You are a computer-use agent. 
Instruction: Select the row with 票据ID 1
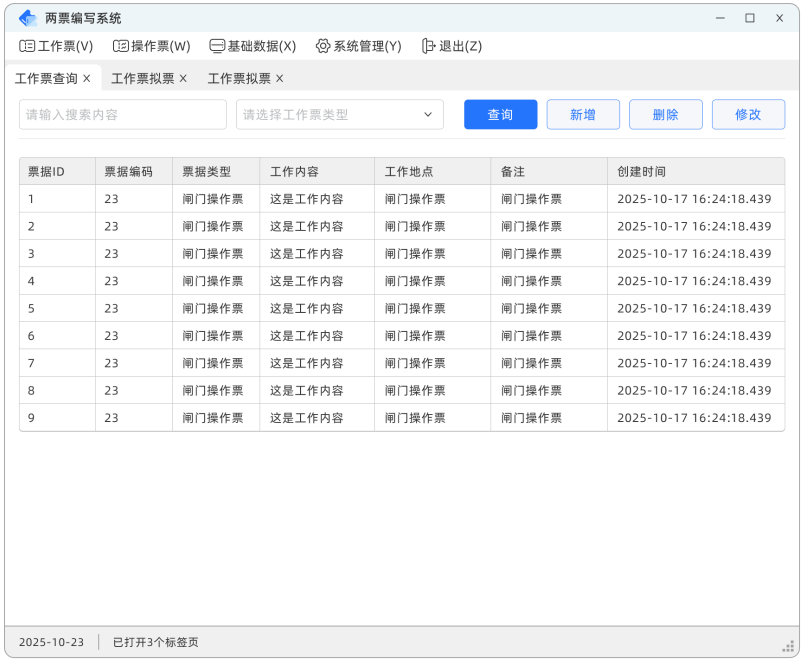(402, 199)
